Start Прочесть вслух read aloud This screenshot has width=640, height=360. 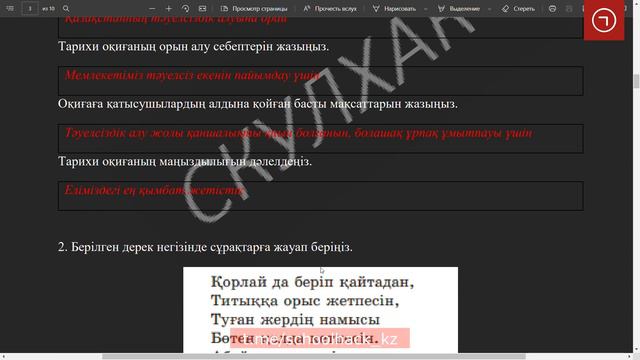click(x=330, y=9)
